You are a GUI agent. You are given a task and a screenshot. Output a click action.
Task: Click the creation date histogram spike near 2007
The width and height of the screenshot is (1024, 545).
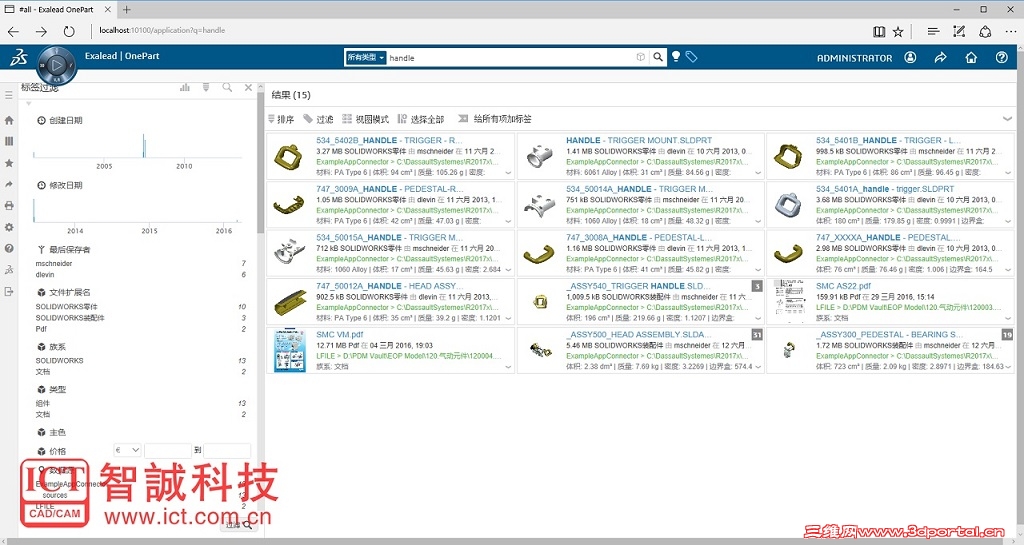coord(144,146)
